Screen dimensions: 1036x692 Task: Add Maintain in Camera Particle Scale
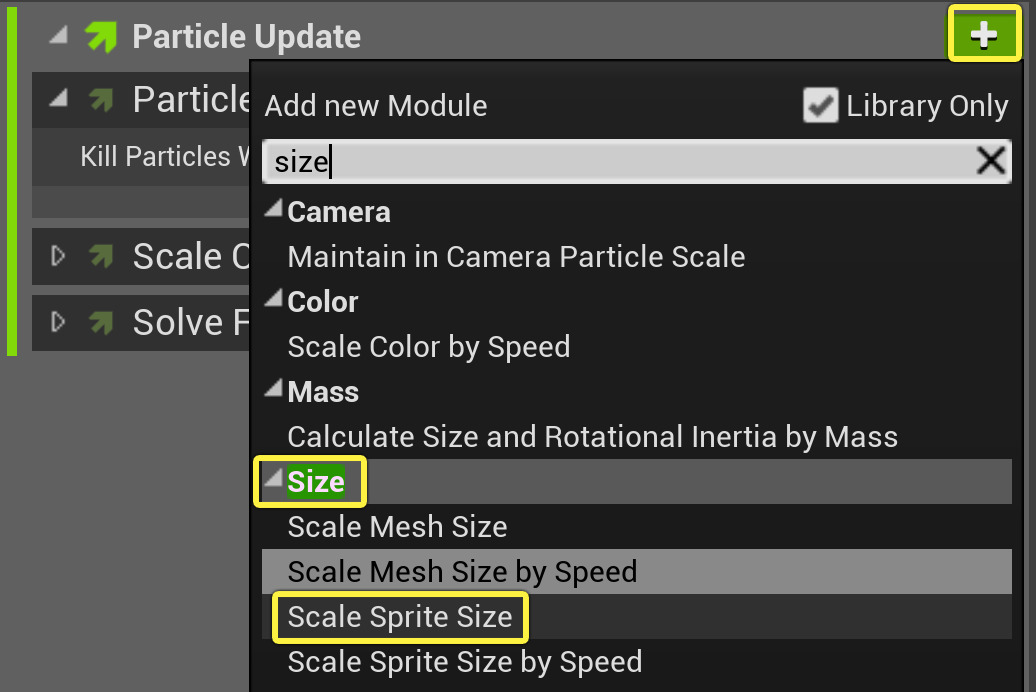click(x=516, y=257)
